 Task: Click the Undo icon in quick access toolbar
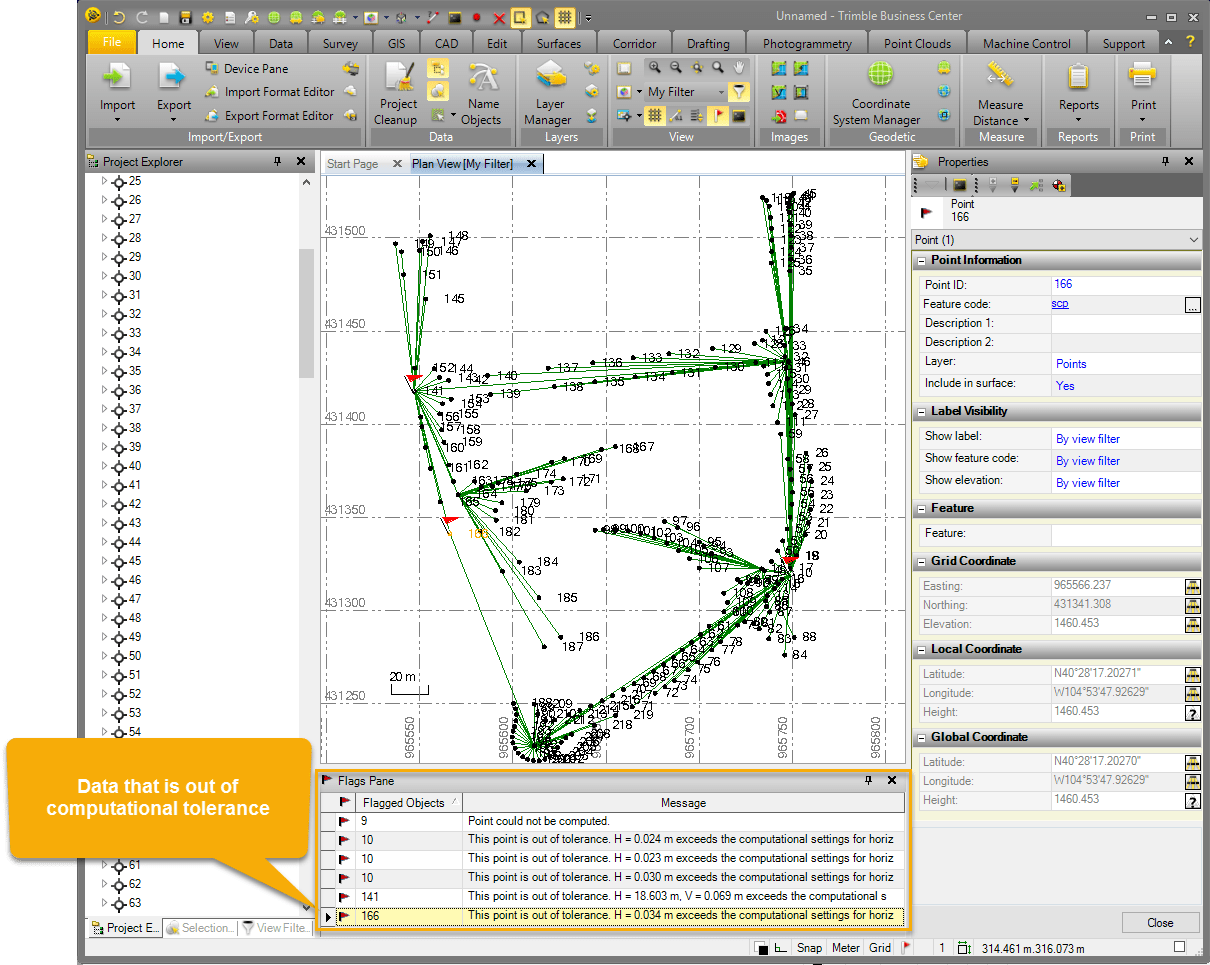point(120,17)
